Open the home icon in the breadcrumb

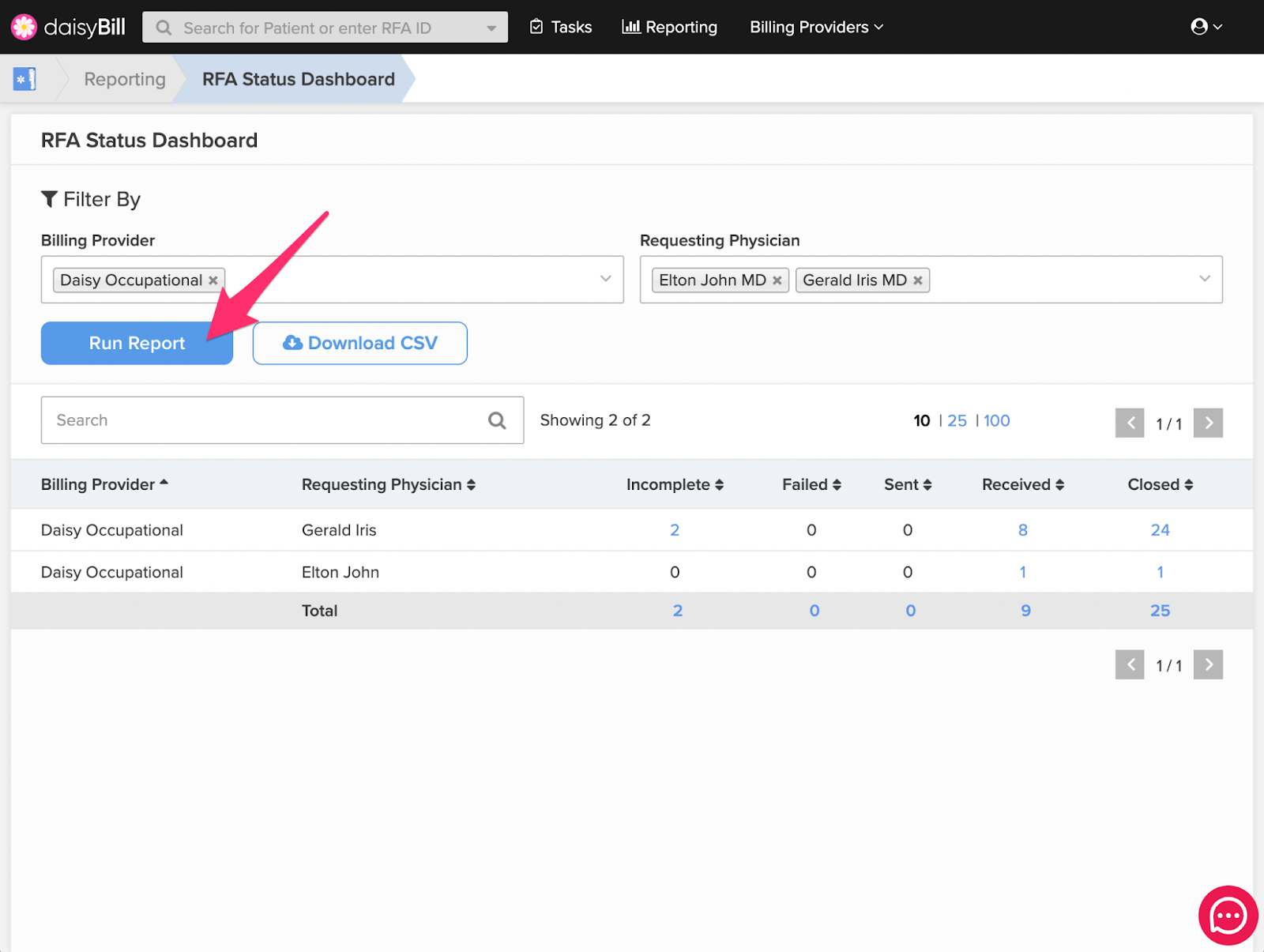coord(24,79)
